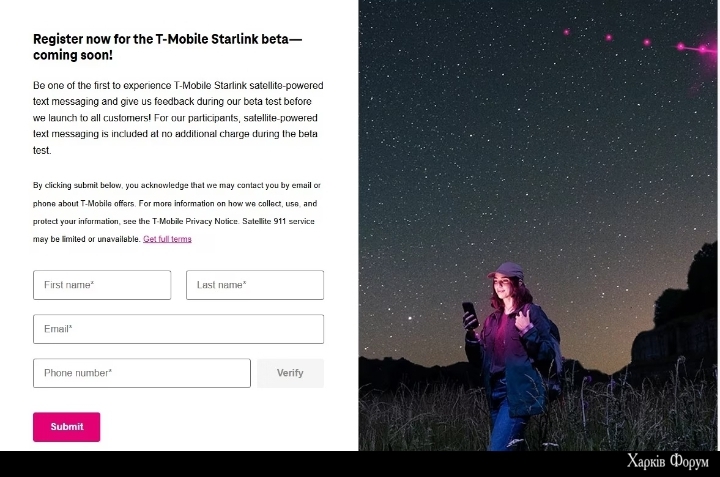Click the dark rock formation silhouette
Image resolution: width=720 pixels, height=477 pixels.
[x=675, y=317]
